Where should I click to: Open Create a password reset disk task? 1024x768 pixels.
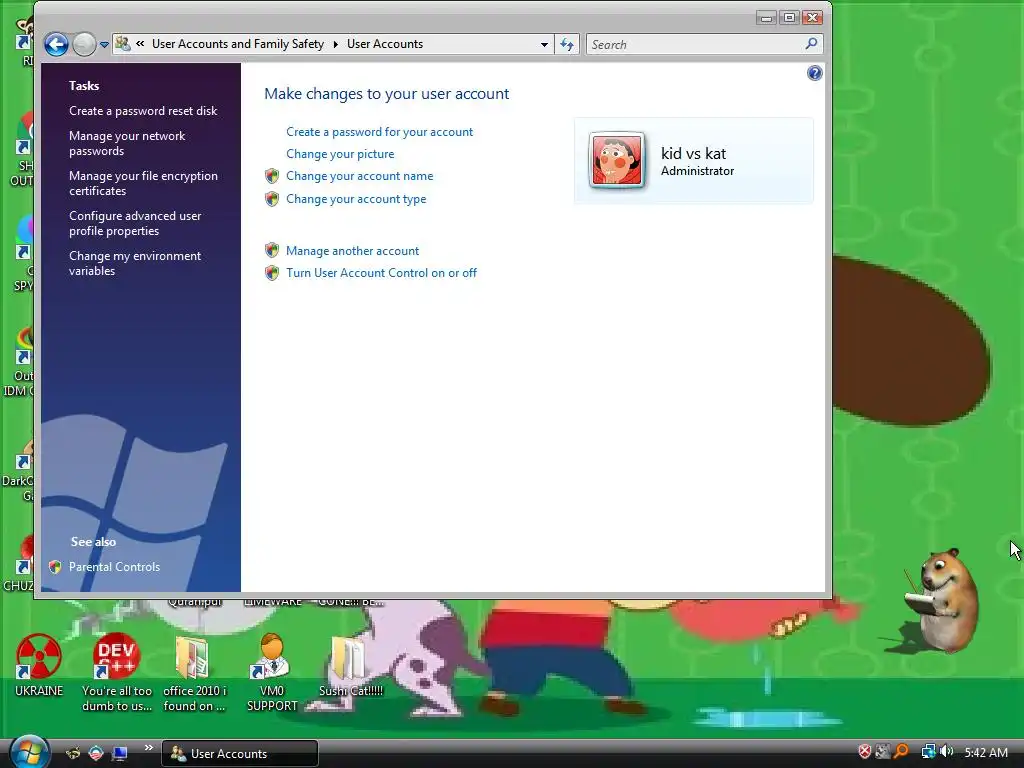[x=143, y=111]
